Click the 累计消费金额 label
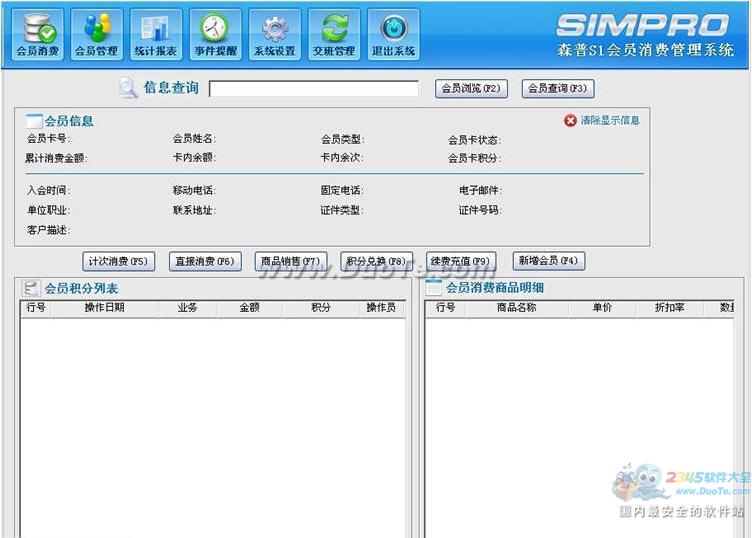 [56, 158]
